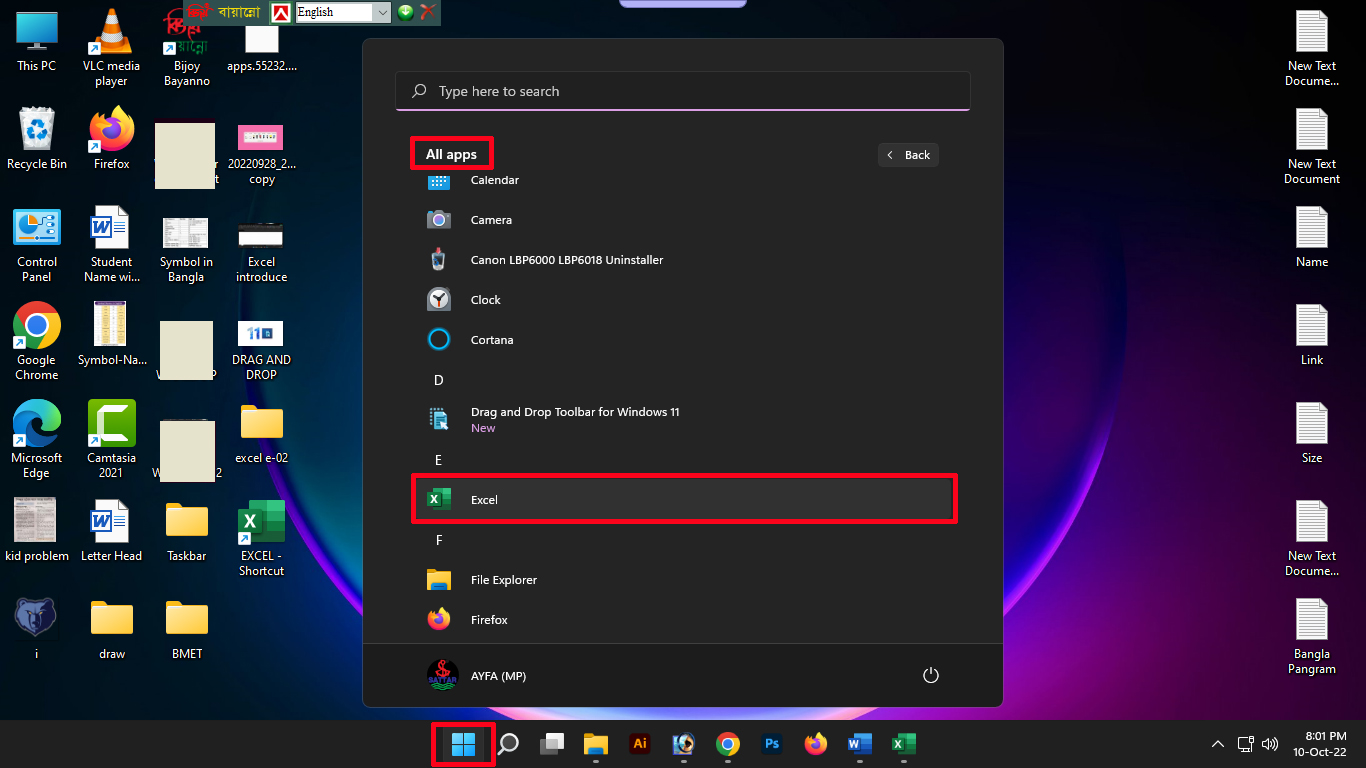Open taskbar Search magnifier icon
The image size is (1366, 768).
click(508, 744)
